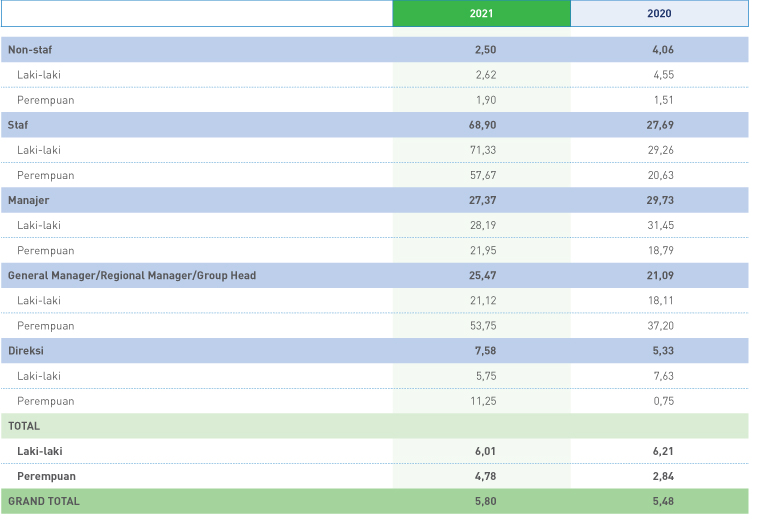Select value 7,63 in 2020 column
Screen dimensions: 757x527
tap(663, 376)
